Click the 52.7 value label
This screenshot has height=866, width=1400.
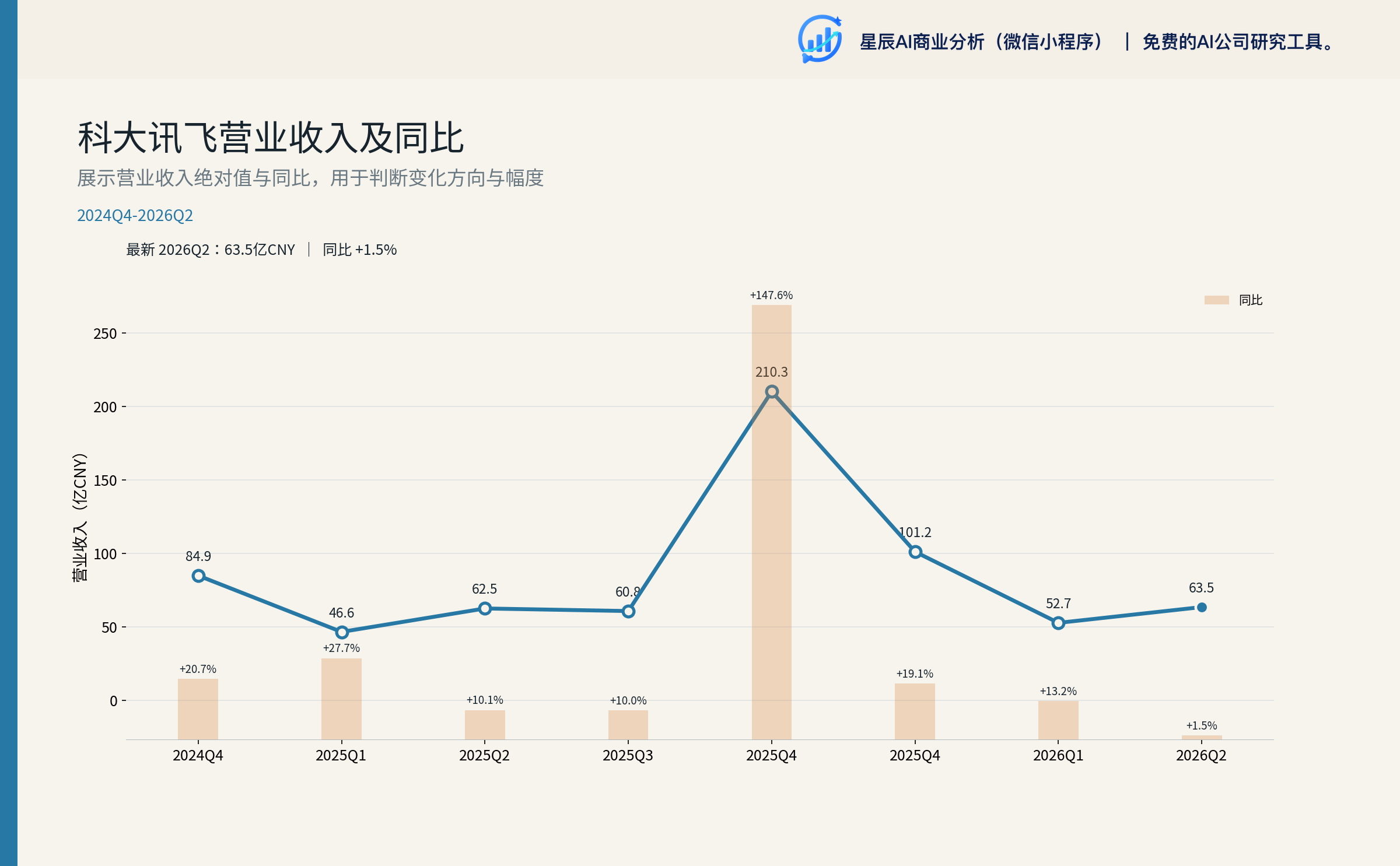(1058, 604)
